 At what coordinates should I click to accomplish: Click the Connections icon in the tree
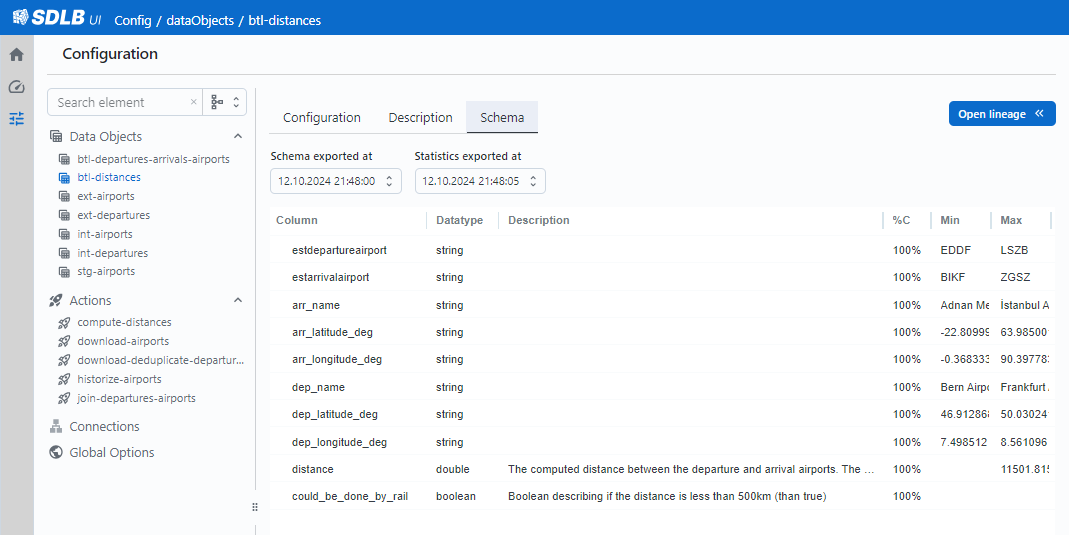(56, 427)
